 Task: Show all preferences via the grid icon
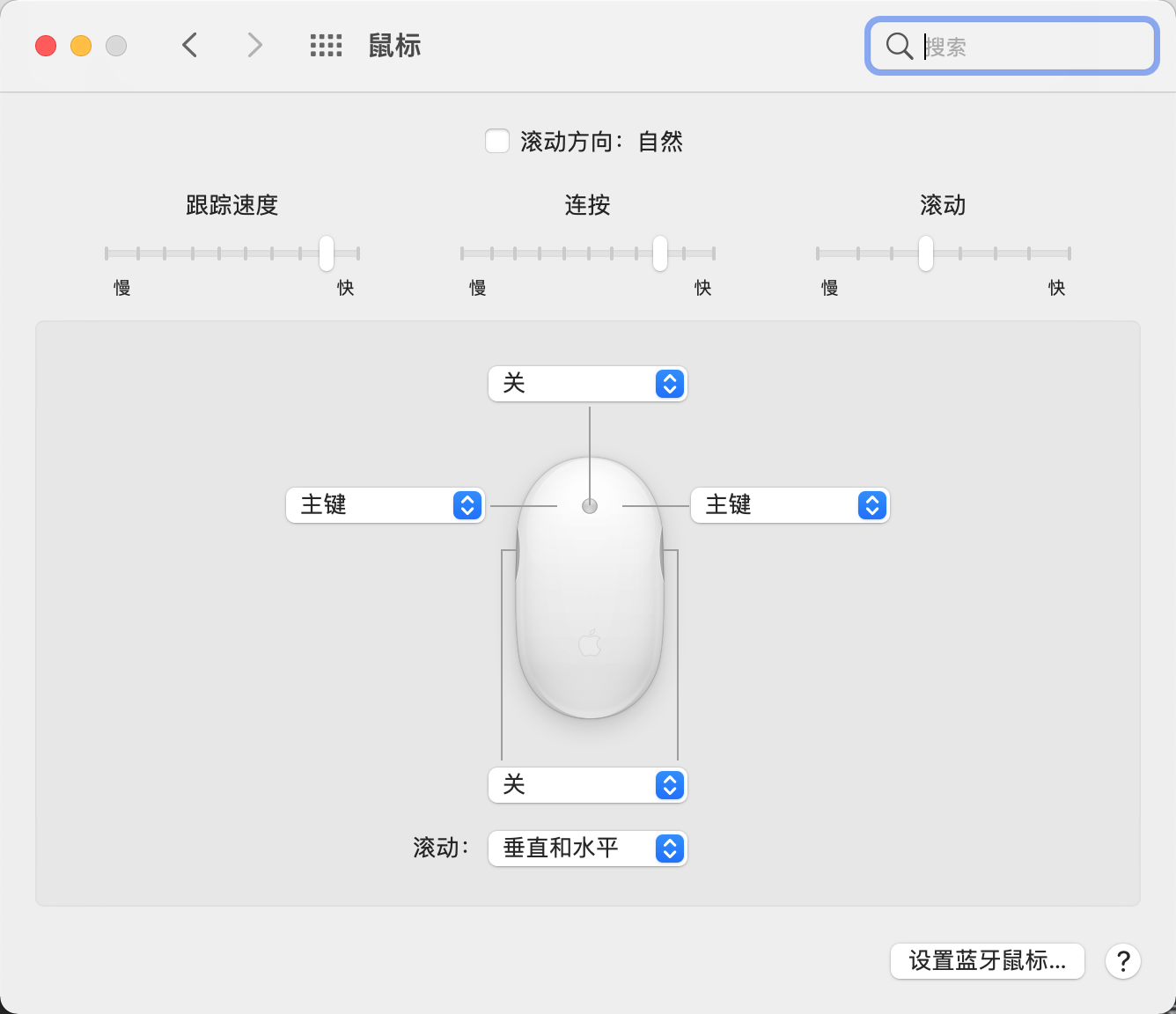(326, 46)
